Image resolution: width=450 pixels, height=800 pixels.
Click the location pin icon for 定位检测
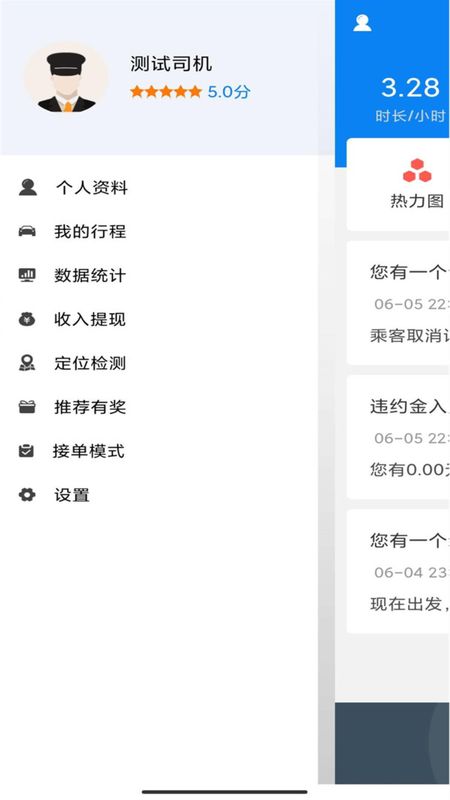click(27, 363)
